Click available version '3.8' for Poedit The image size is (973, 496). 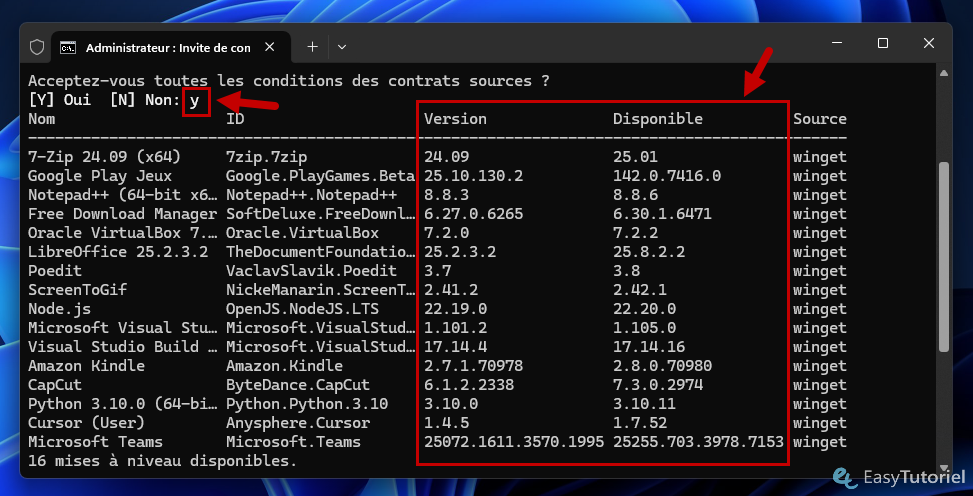tap(626, 271)
